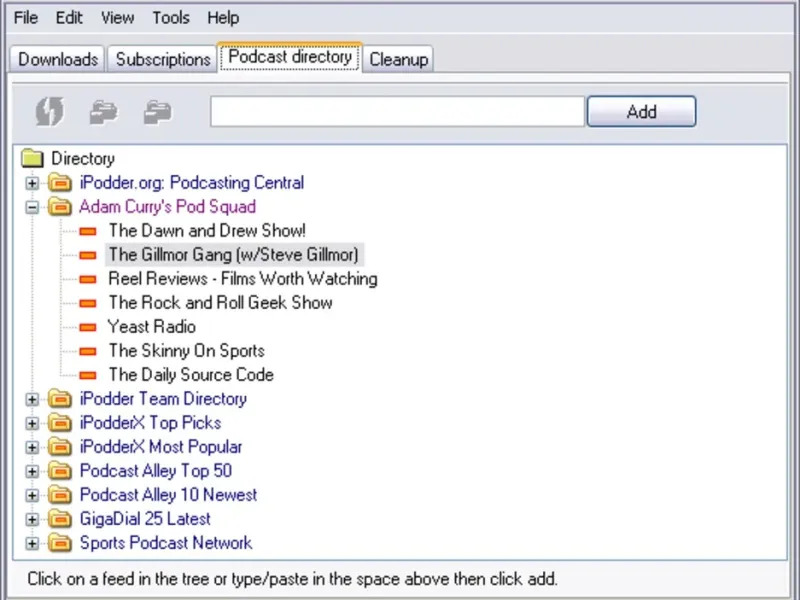The width and height of the screenshot is (800, 600).
Task: Switch to the Downloads tab
Action: (58, 59)
